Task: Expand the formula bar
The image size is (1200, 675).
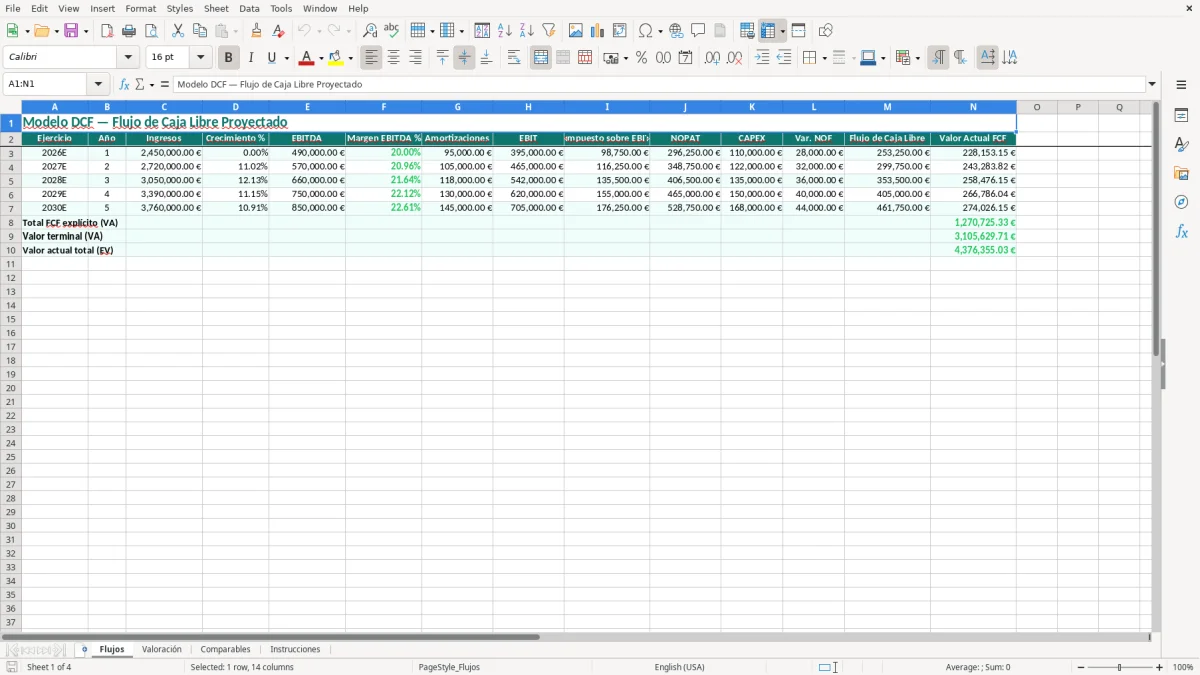Action: pos(1152,84)
